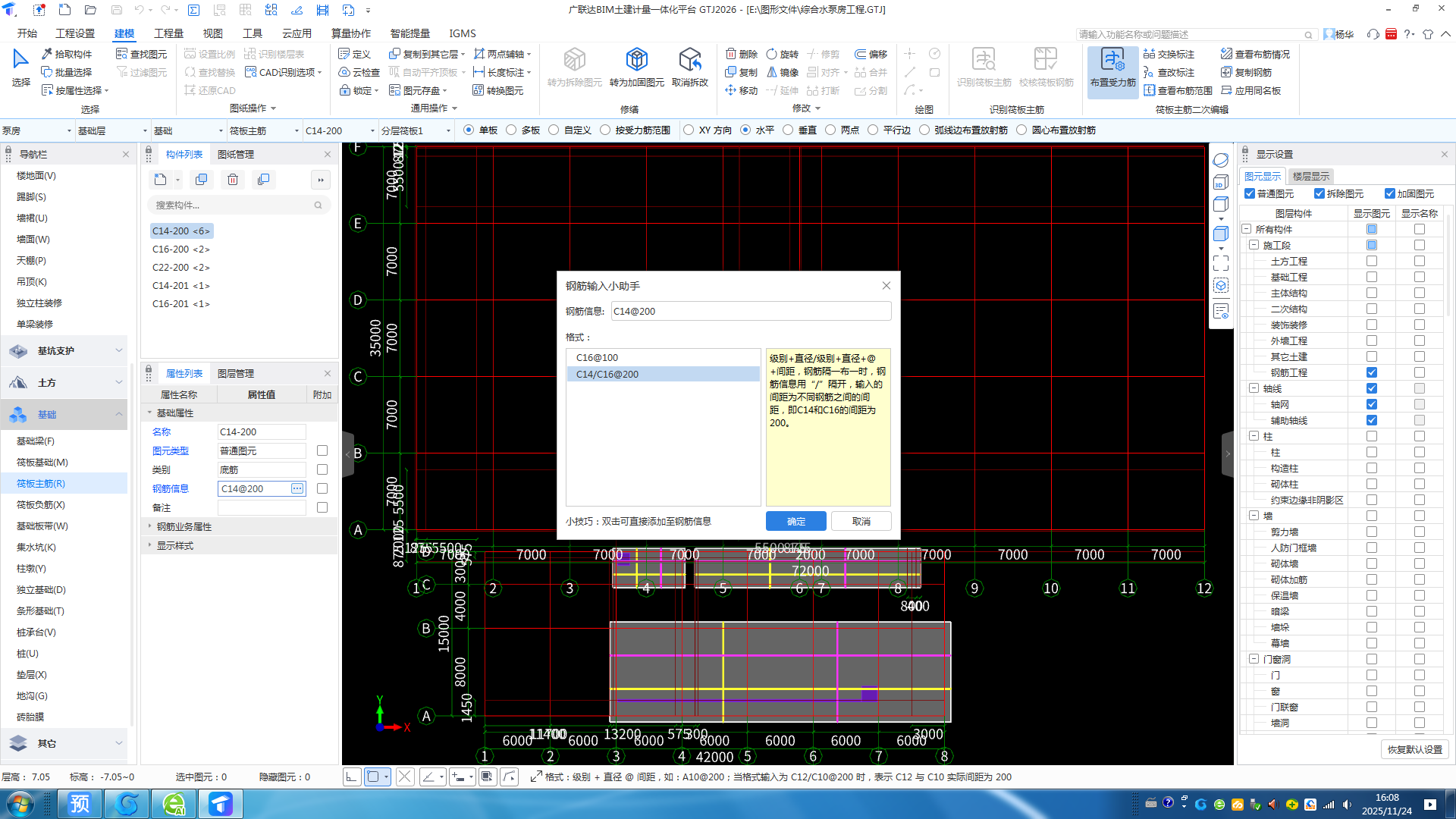The height and width of the screenshot is (819, 1456).
Task: Switch to the 楼层显示 tab
Action: (x=1310, y=176)
